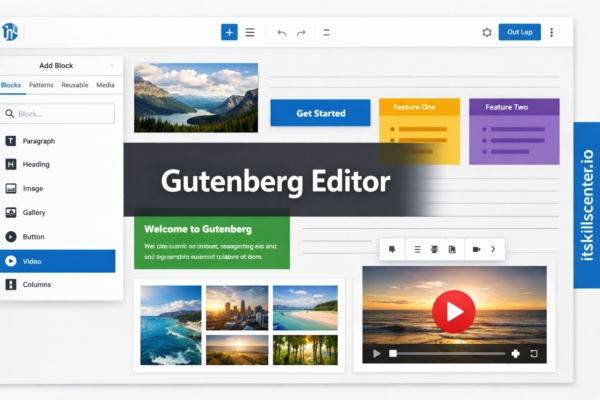Click the blue button left of three-dot menu

point(519,32)
